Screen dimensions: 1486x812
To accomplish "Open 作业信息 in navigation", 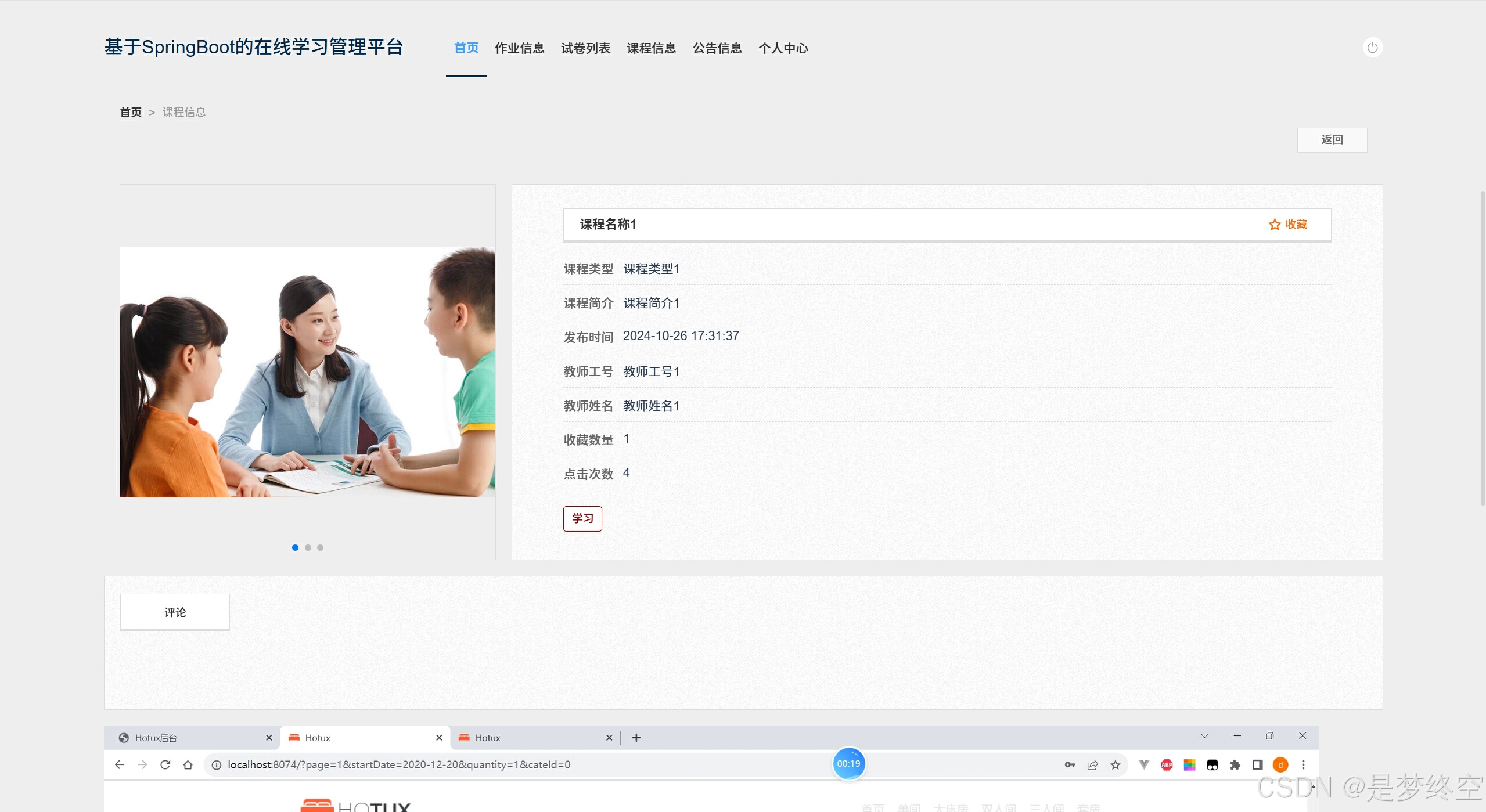I will click(x=519, y=48).
